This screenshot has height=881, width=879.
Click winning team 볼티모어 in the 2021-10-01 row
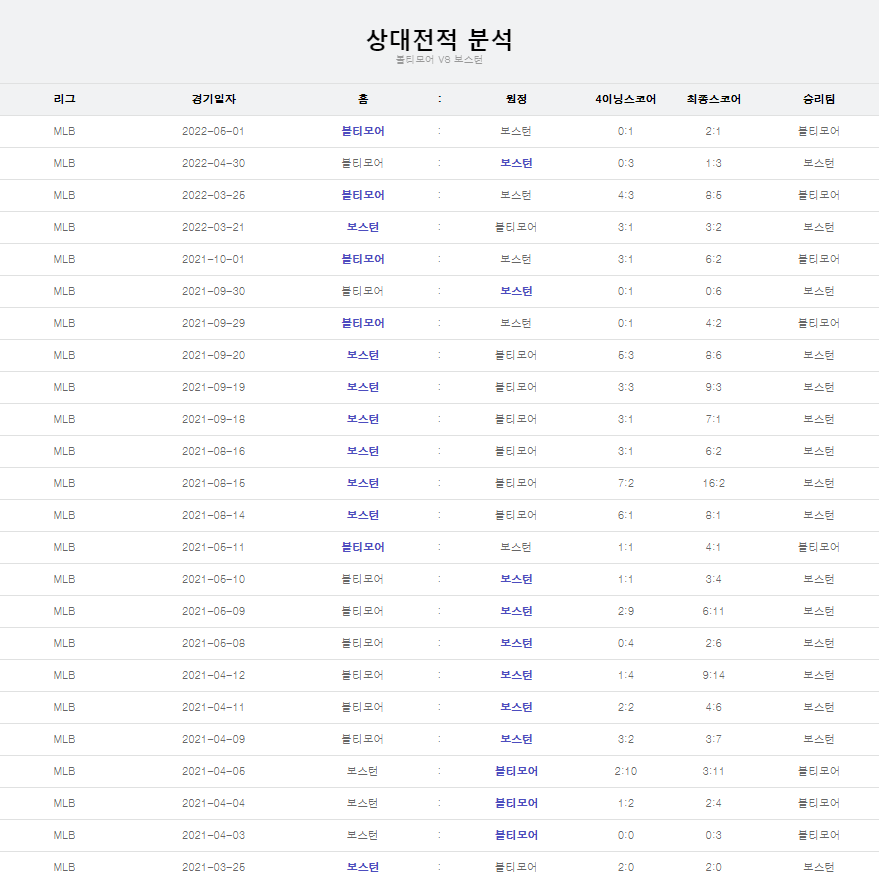pyautogui.click(x=819, y=260)
